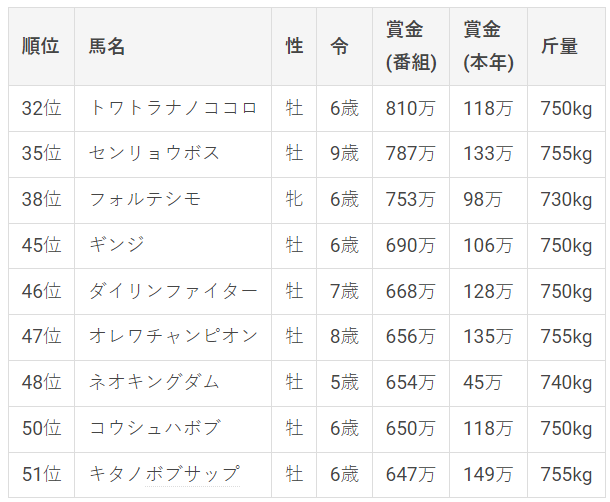Select オレワチャンピオン name cell
Viewport: 610px width, 502px height.
(x=173, y=336)
